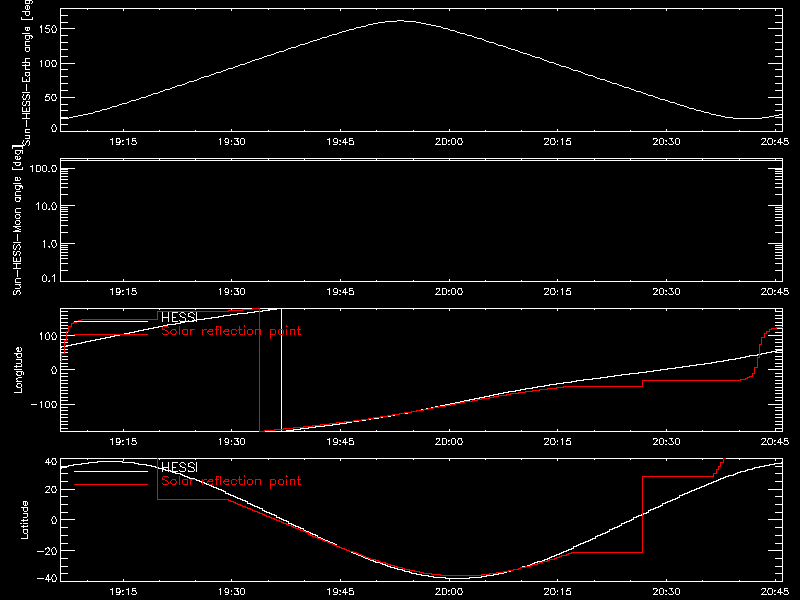Click the Latitude axis title
Image resolution: width=800 pixels, height=600 pixels.
24,519
